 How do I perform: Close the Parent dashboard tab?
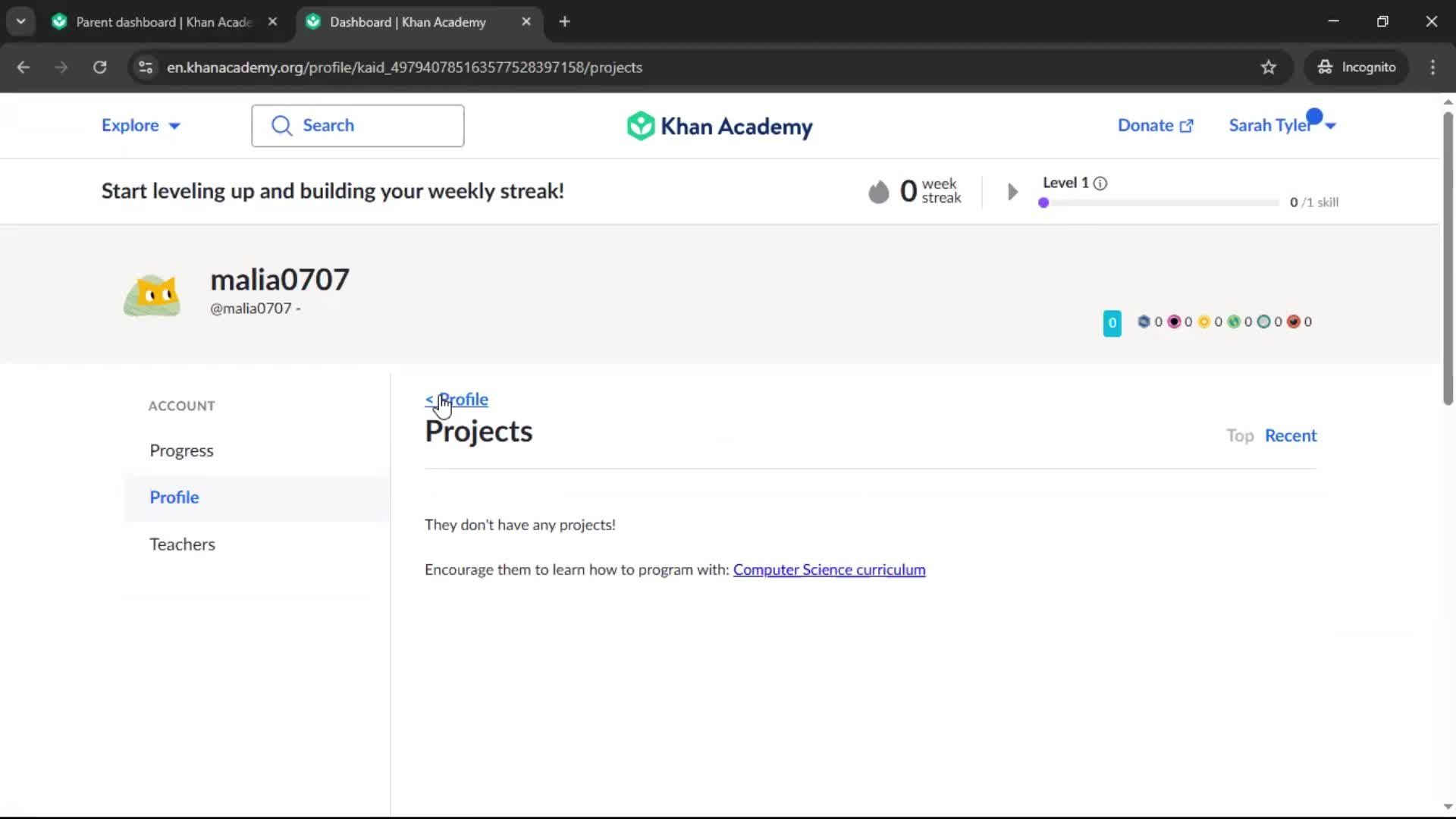(x=272, y=22)
